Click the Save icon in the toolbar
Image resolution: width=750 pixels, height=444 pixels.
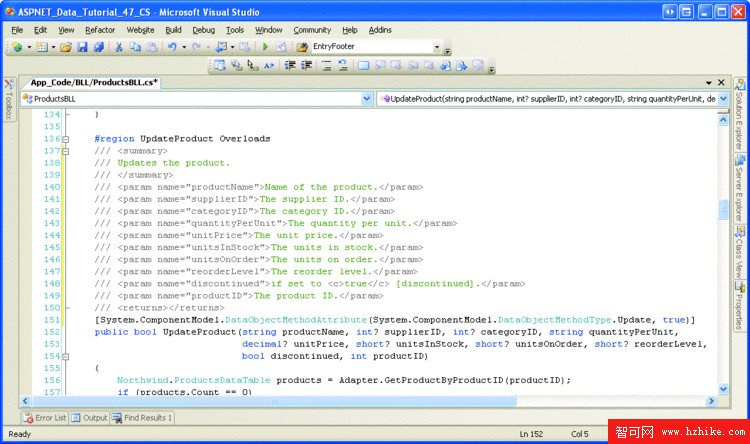[83, 47]
